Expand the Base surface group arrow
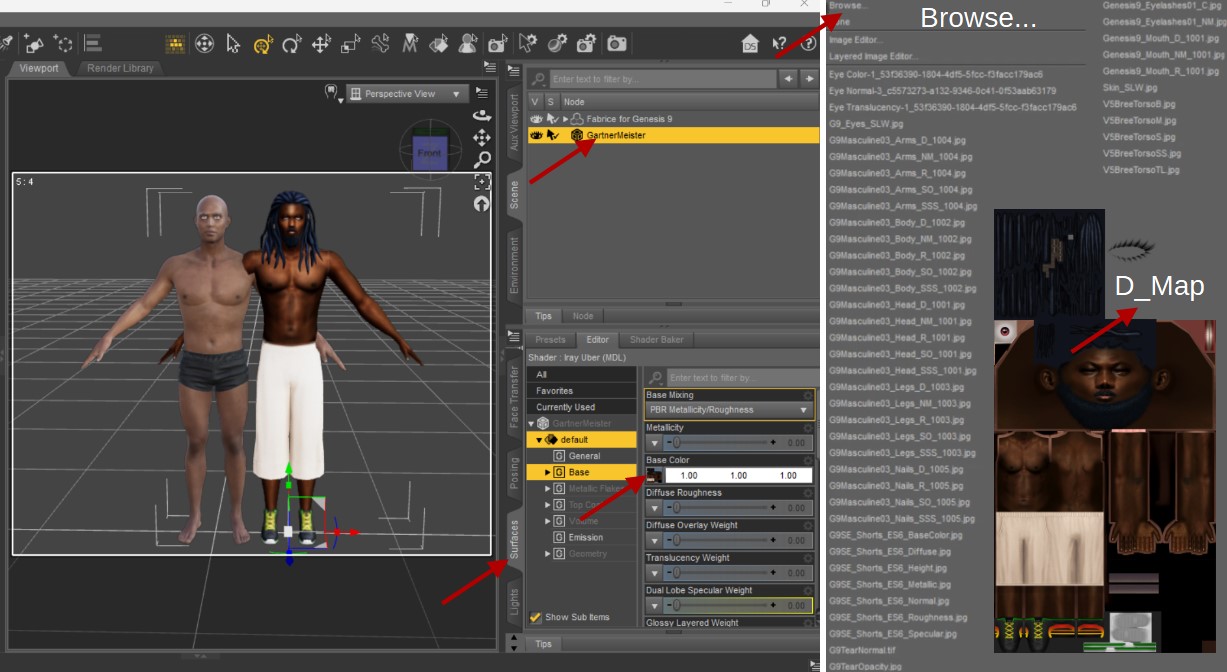This screenshot has width=1227, height=672. (547, 472)
